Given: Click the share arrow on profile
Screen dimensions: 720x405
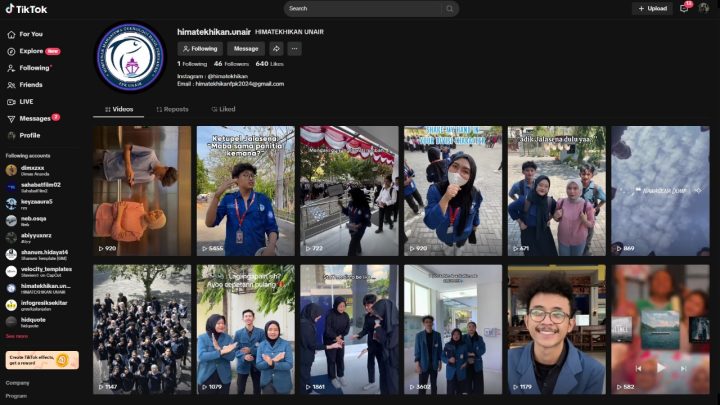Looking at the screenshot, I should coord(276,48).
